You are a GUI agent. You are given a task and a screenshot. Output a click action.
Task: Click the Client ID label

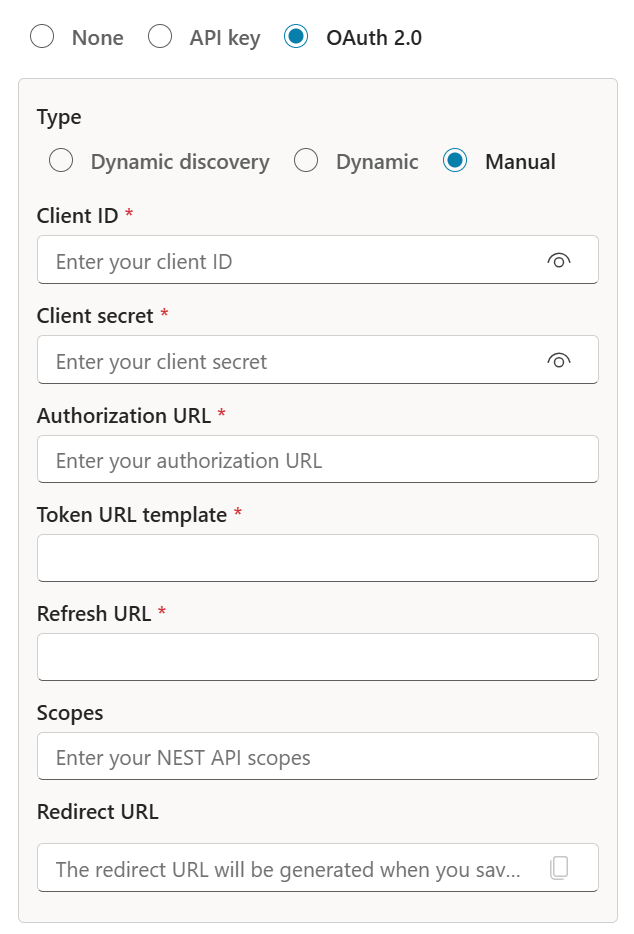coord(77,216)
